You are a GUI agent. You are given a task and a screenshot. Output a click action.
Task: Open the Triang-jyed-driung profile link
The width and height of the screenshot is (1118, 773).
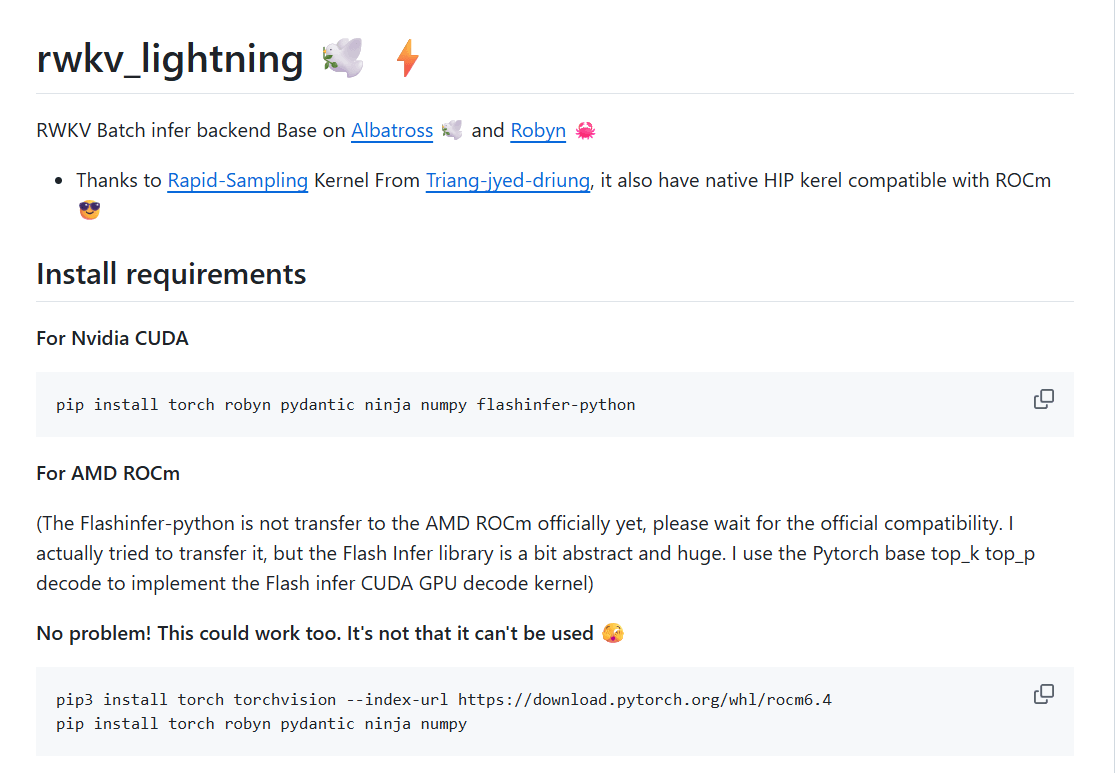click(x=507, y=180)
